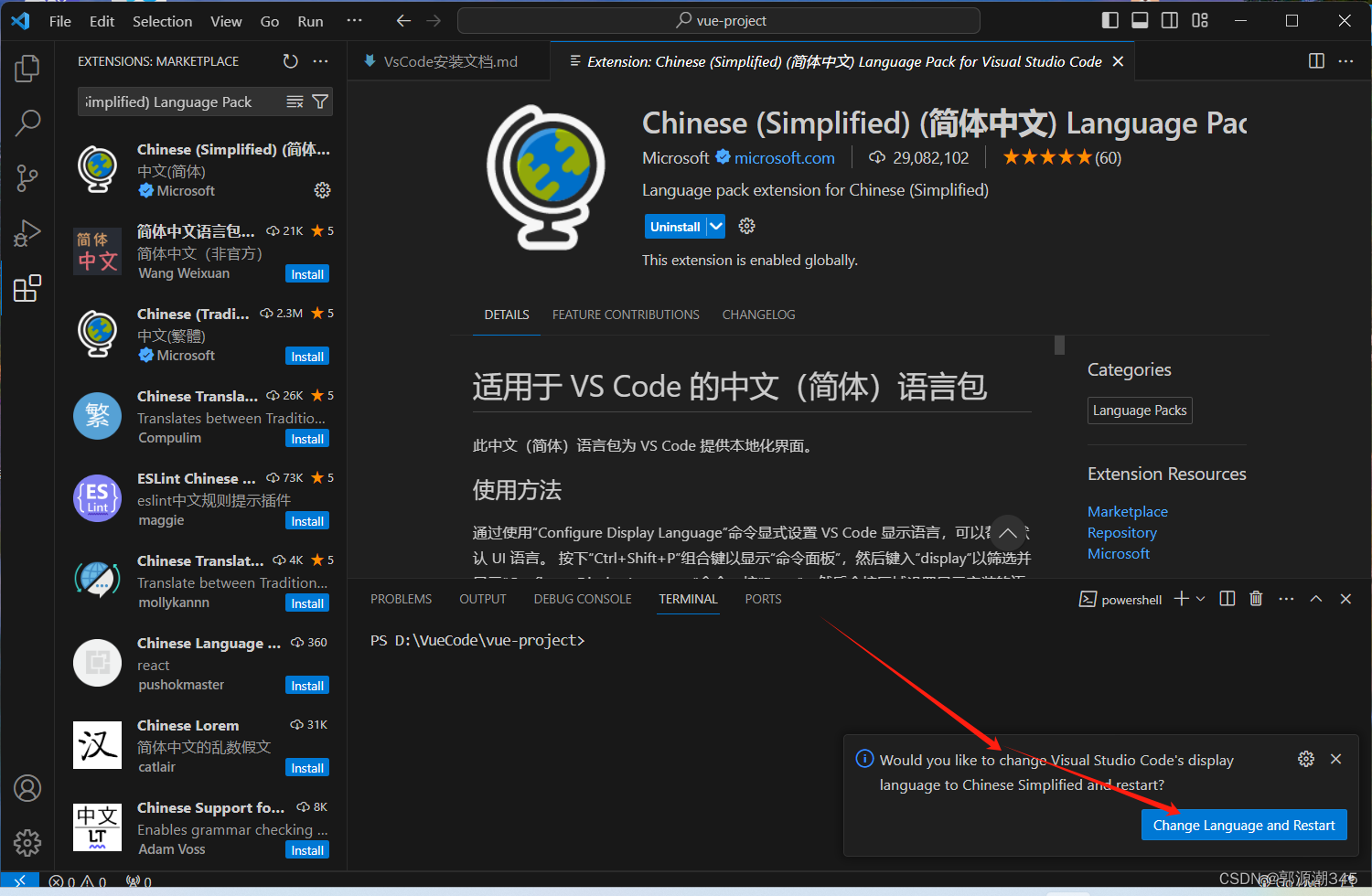Install Chinese (Traditional) language pack
Image resolution: width=1372 pixels, height=896 pixels.
click(x=307, y=357)
